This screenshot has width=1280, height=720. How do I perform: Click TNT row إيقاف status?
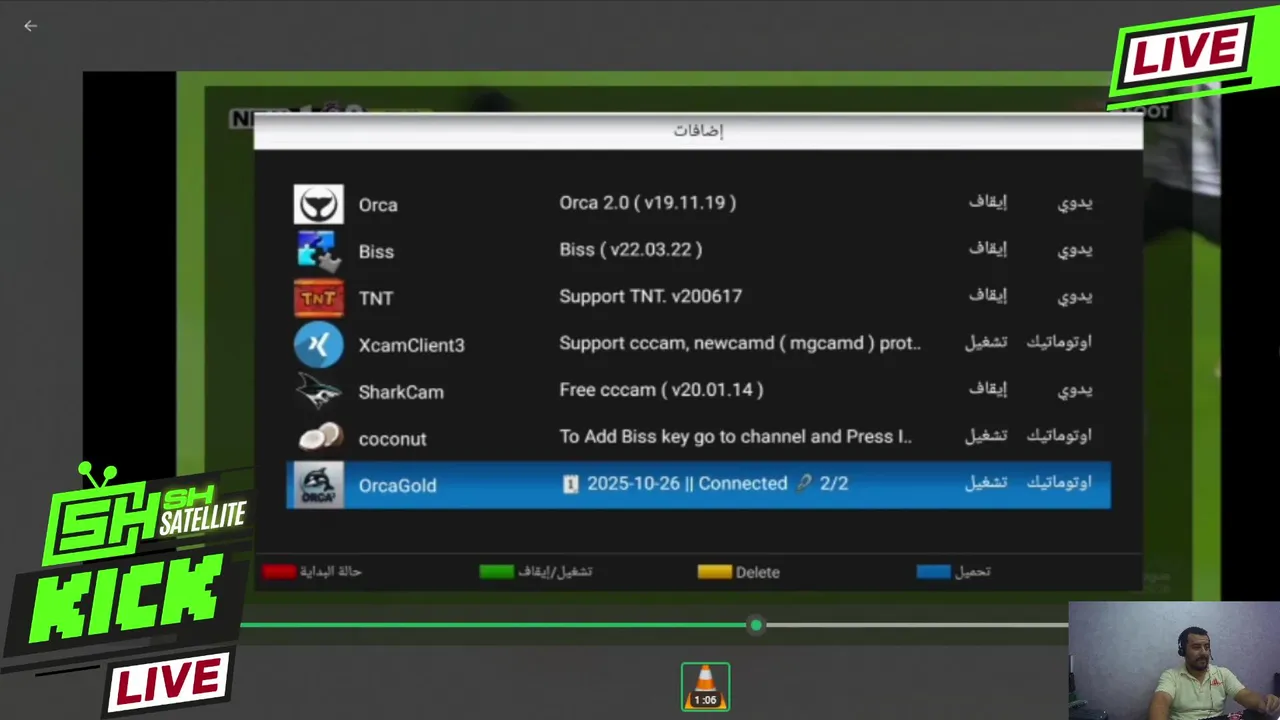(x=987, y=296)
